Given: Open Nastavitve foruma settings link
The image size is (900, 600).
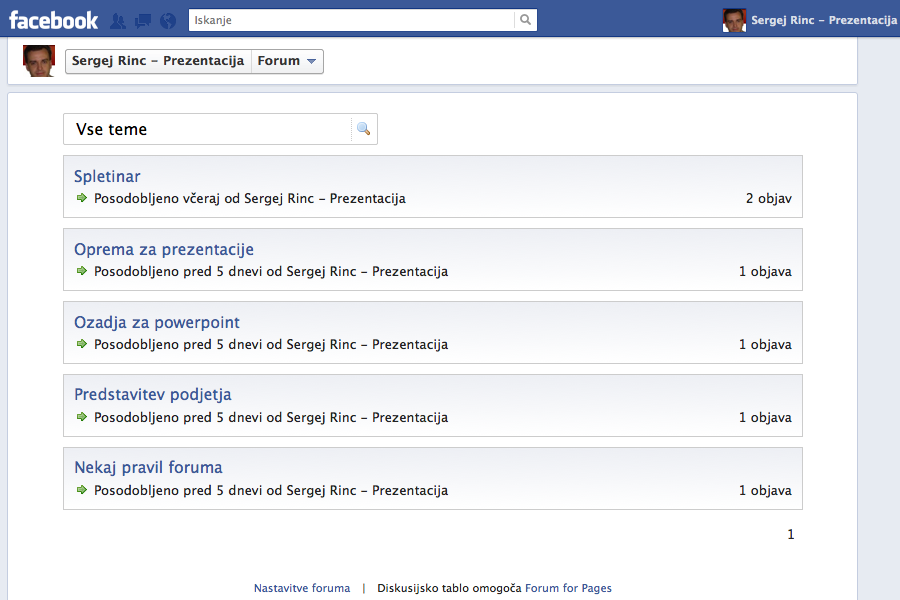Looking at the screenshot, I should click(x=302, y=588).
